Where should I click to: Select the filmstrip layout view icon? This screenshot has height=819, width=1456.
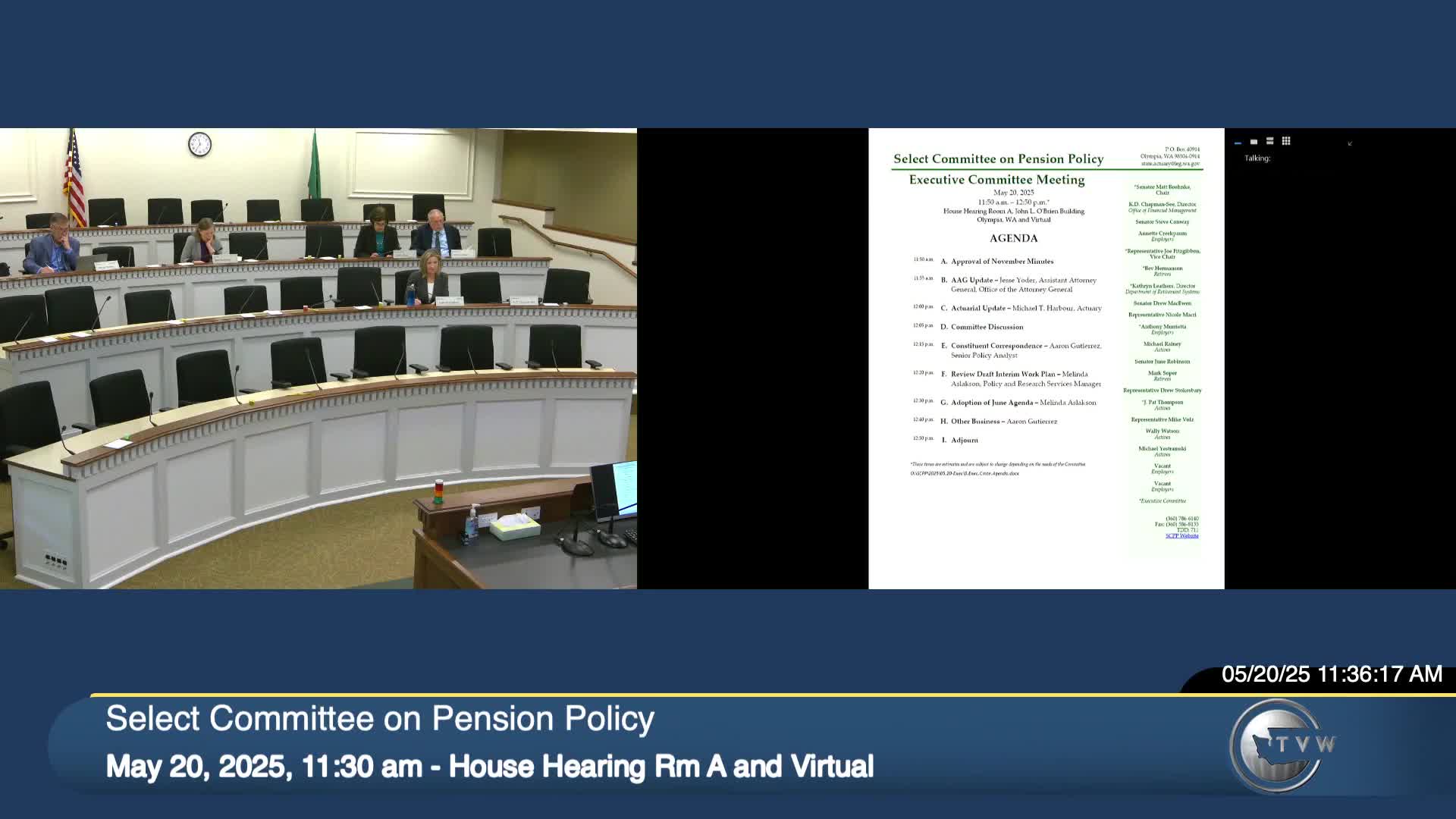click(x=1270, y=142)
